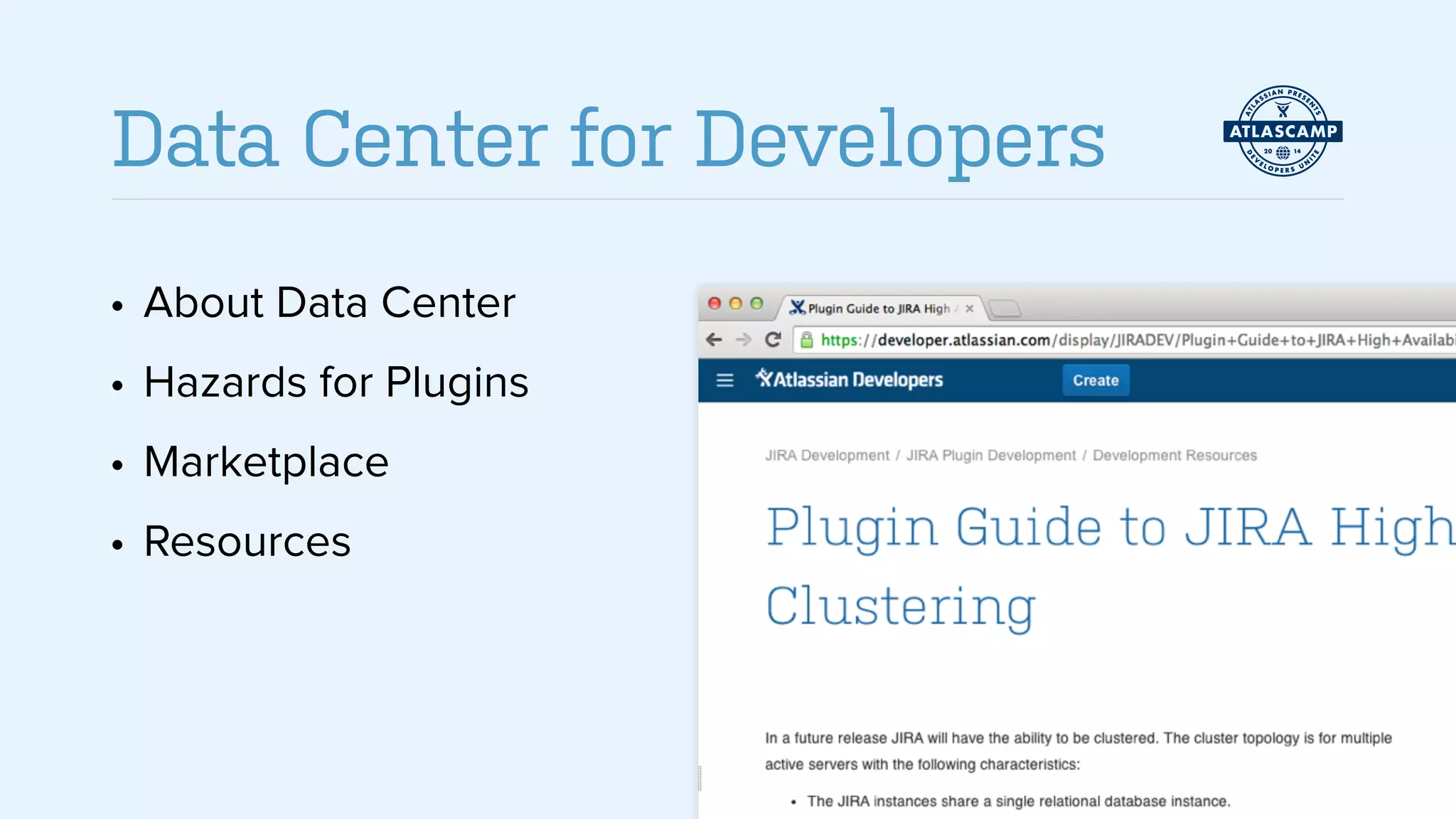This screenshot has height=819, width=1456.
Task: Click the Marketplace bullet
Action: 266,462
